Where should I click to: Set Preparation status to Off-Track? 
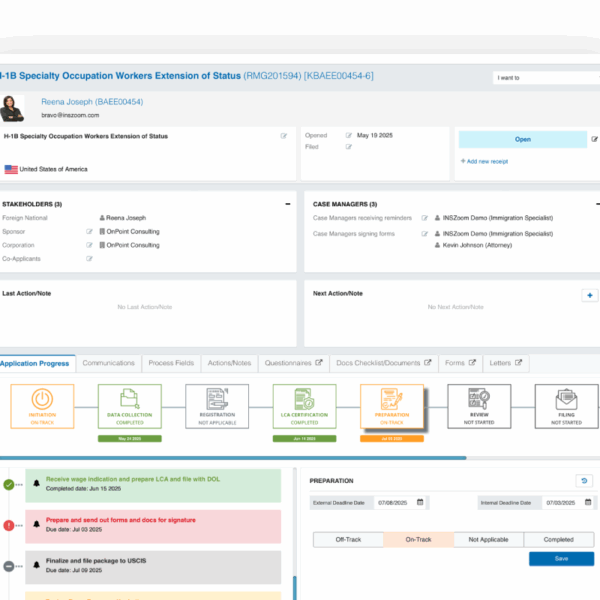tap(348, 540)
